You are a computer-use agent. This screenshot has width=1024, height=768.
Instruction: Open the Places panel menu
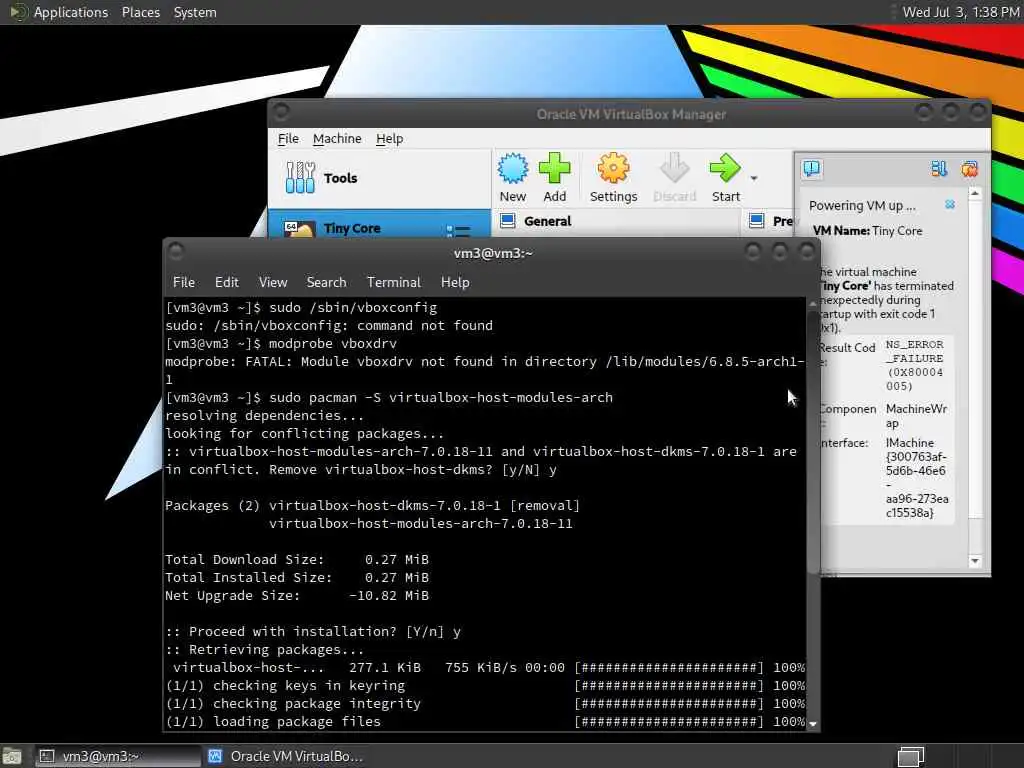pyautogui.click(x=140, y=12)
